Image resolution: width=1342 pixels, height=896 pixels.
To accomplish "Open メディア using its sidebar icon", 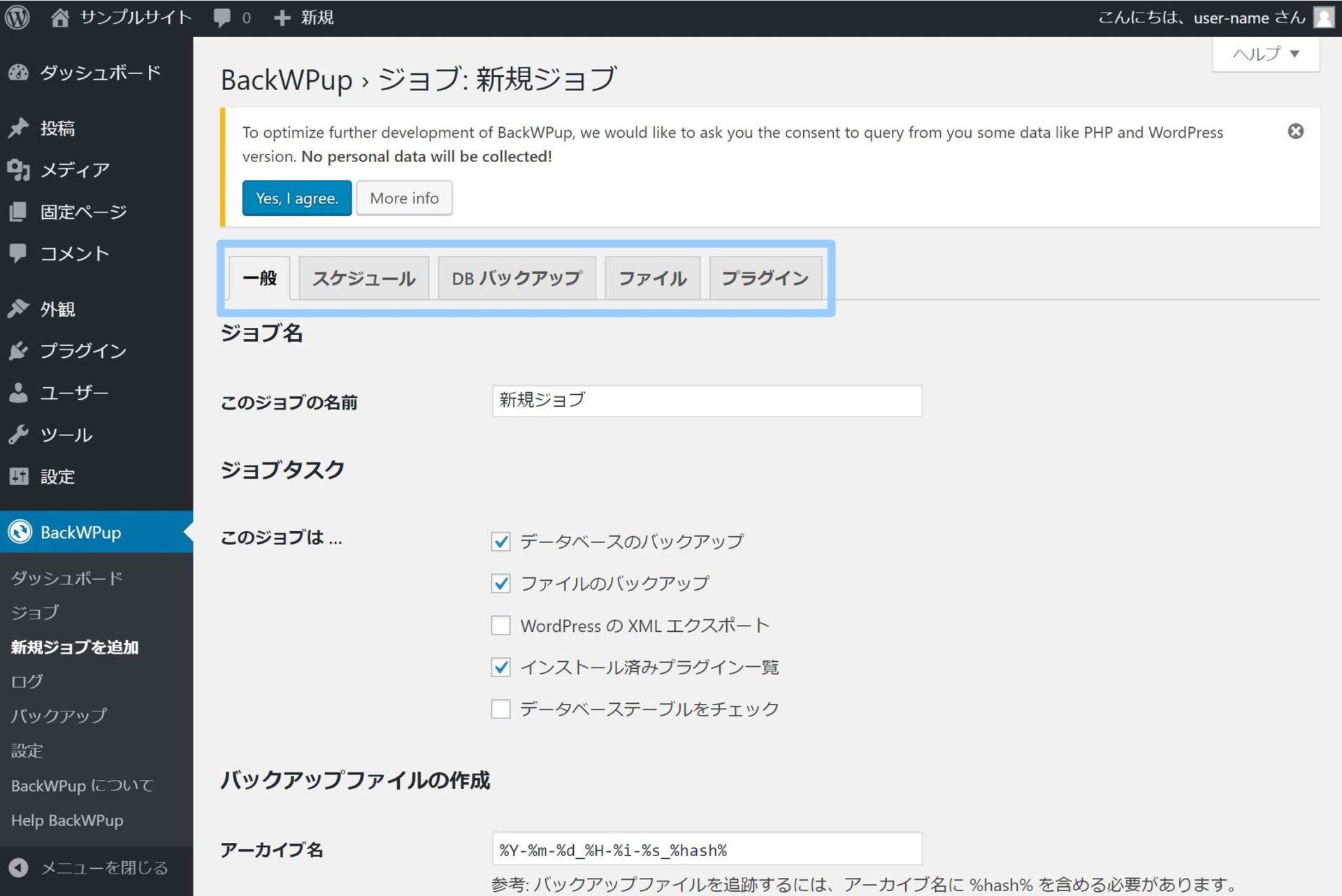I will 18,169.
